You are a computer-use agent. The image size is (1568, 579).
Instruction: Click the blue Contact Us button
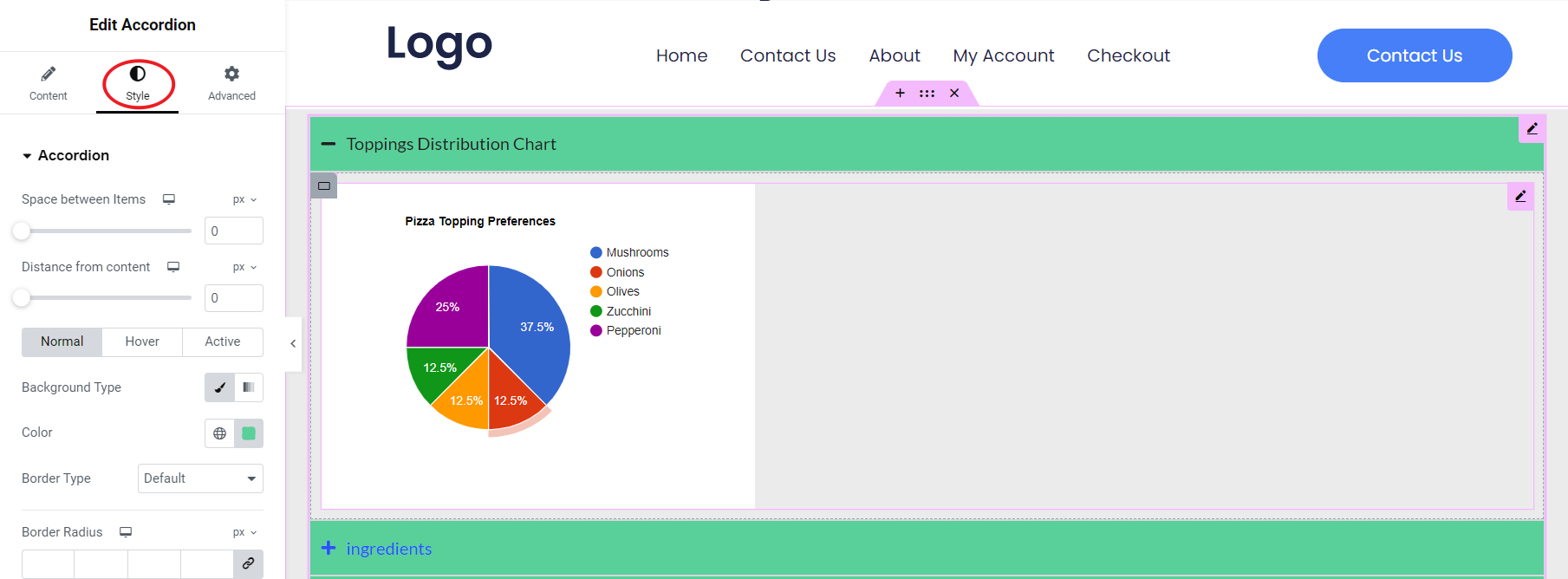click(x=1414, y=55)
